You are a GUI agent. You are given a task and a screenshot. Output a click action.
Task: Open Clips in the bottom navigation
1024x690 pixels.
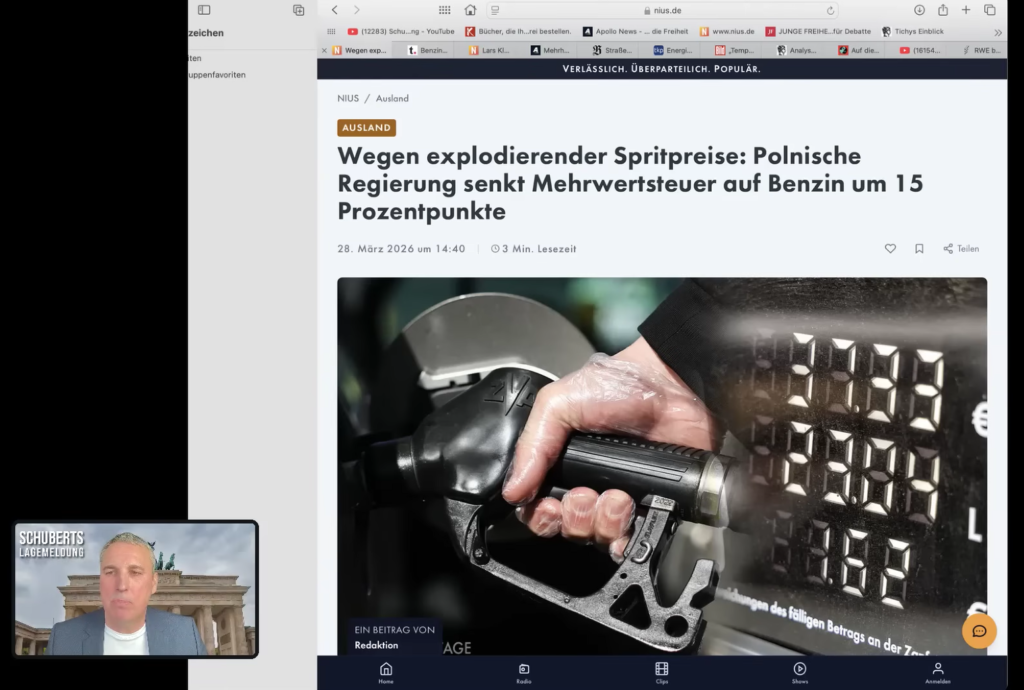[x=661, y=673]
